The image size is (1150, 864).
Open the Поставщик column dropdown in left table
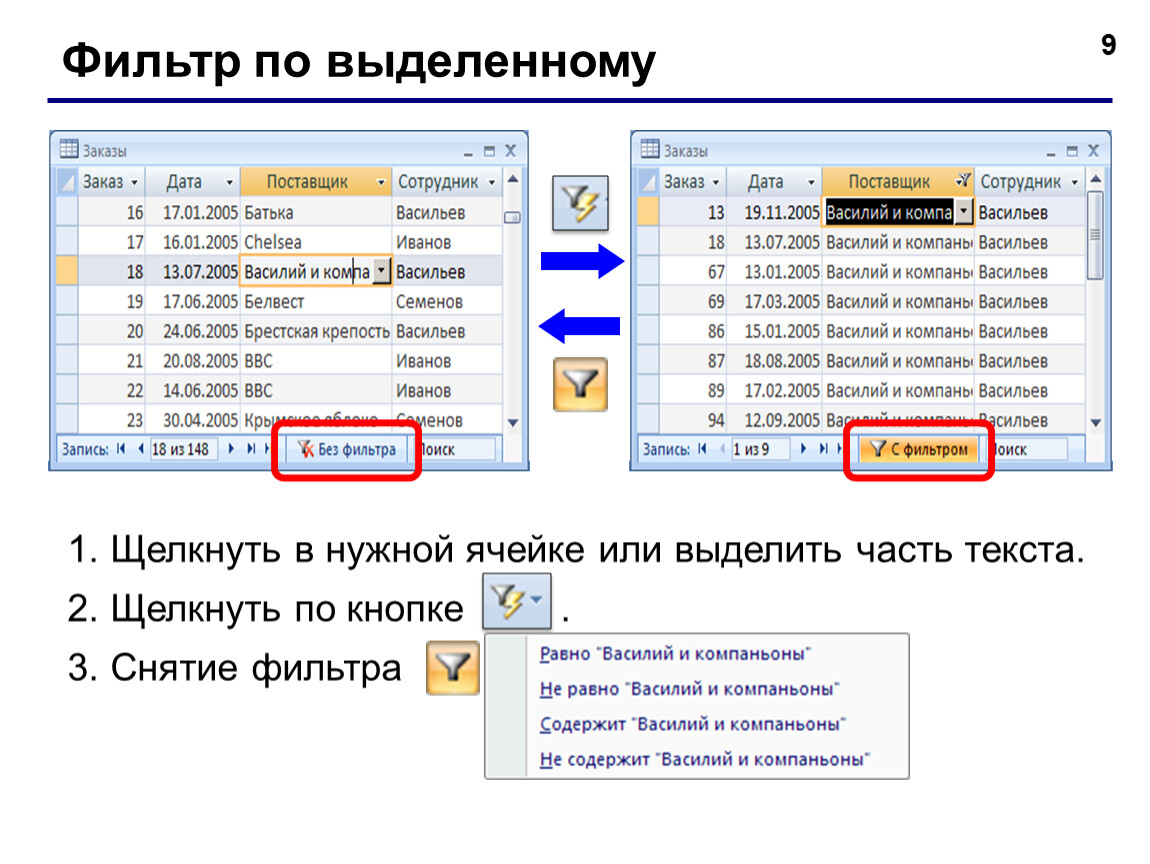[381, 183]
